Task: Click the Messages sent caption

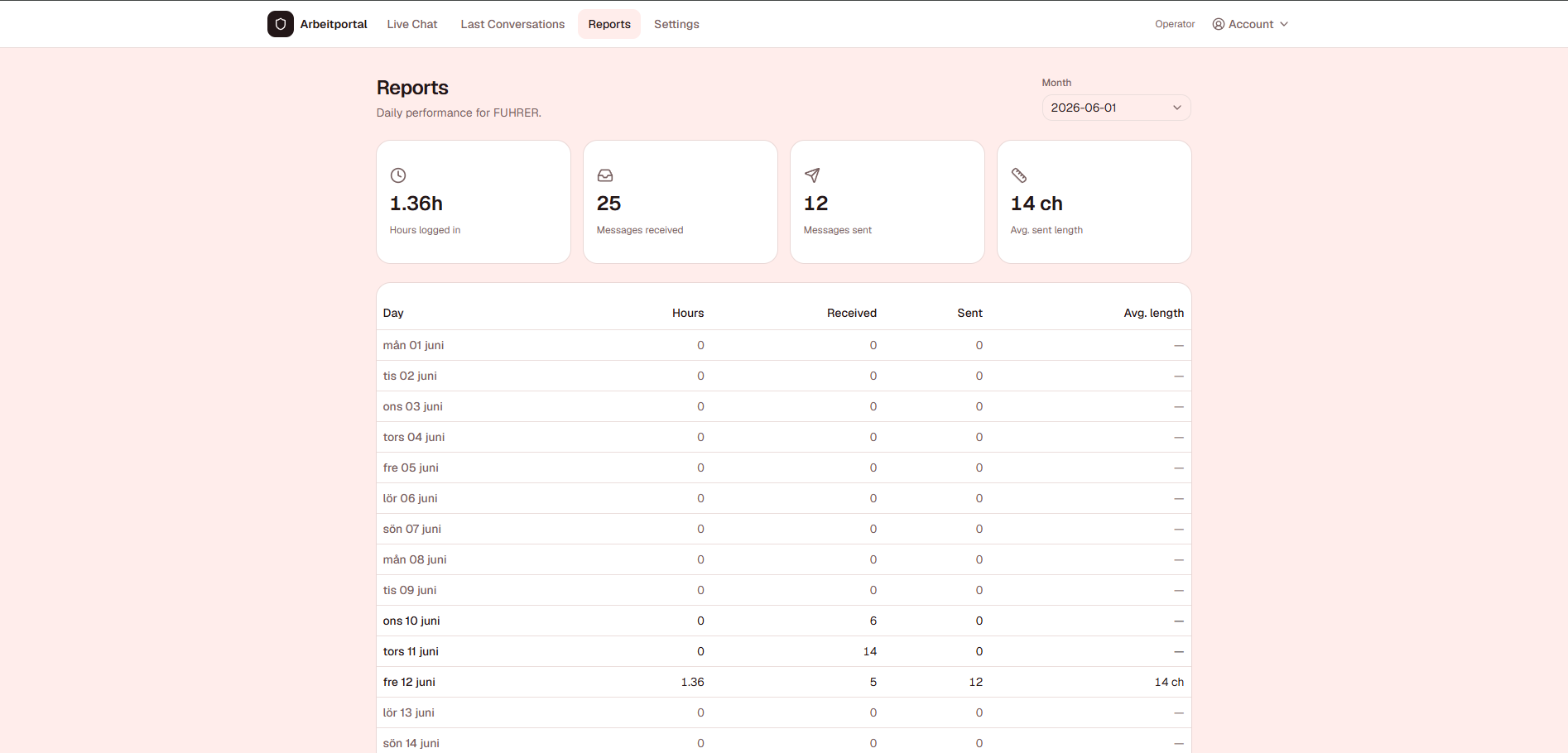Action: tap(837, 230)
